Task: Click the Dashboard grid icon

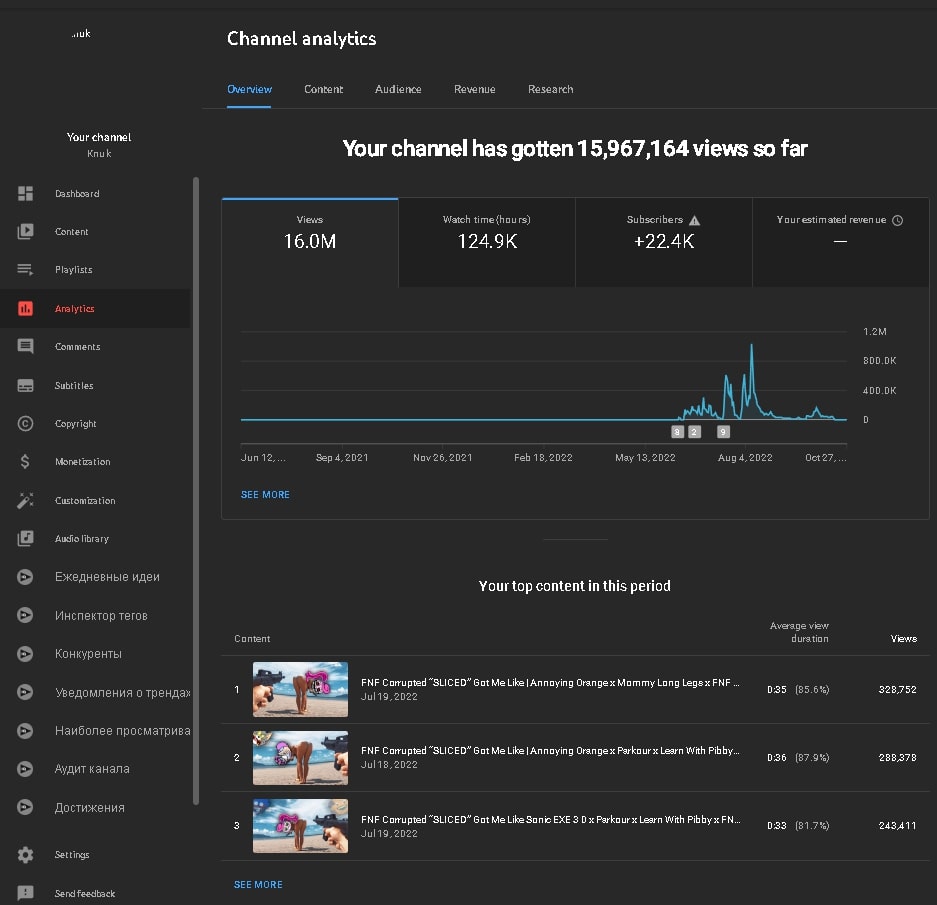Action: coord(25,194)
